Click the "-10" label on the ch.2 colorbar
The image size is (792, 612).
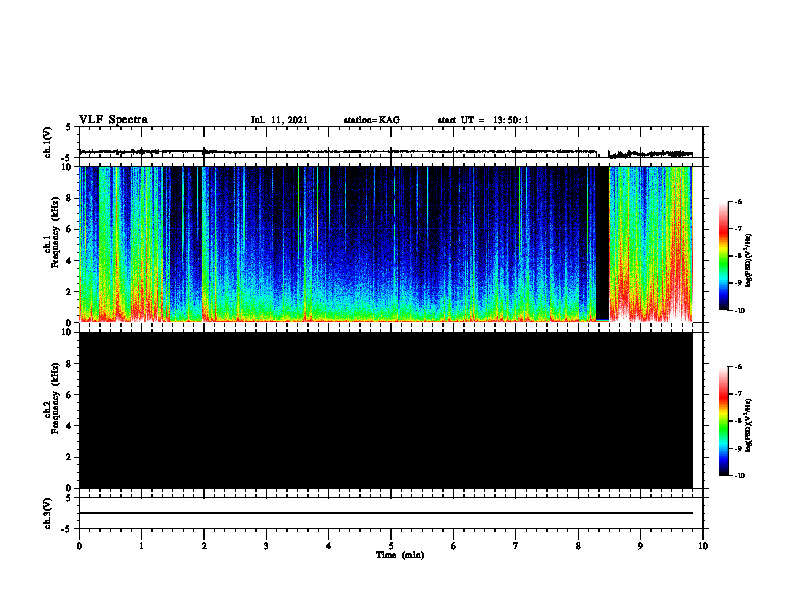[739, 476]
